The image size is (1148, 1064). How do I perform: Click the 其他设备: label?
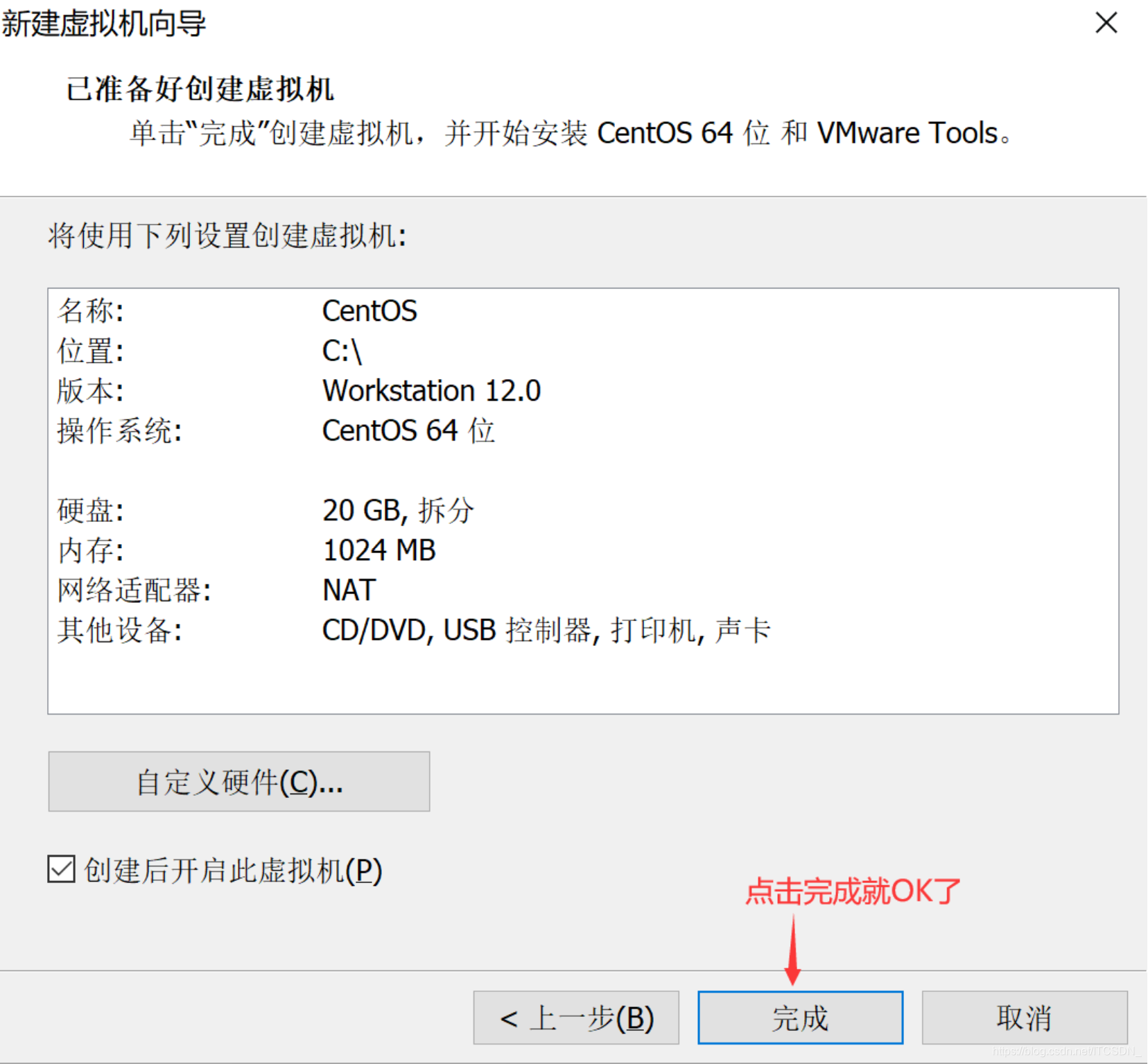coord(119,630)
